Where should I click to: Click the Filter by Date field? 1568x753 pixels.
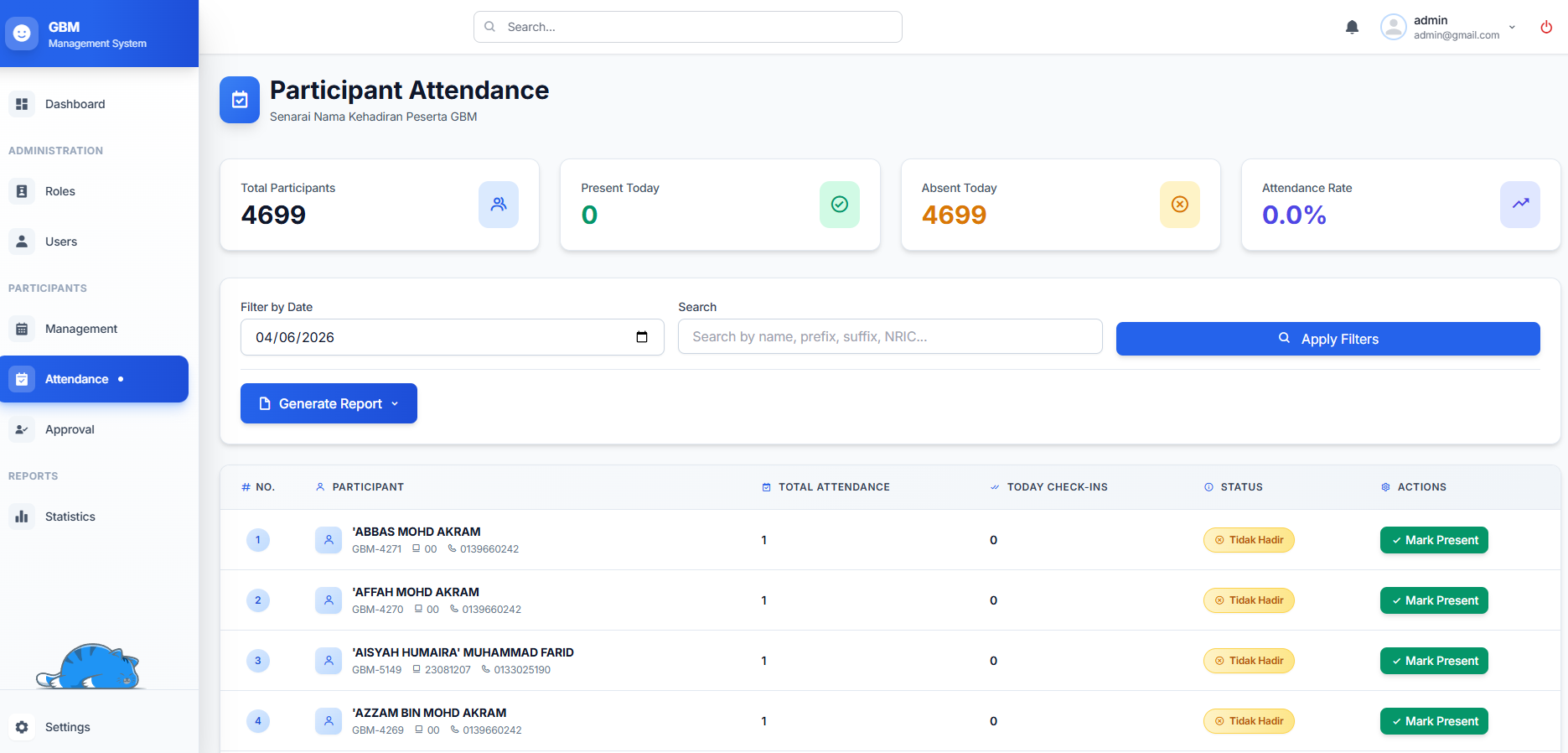pyautogui.click(x=453, y=337)
